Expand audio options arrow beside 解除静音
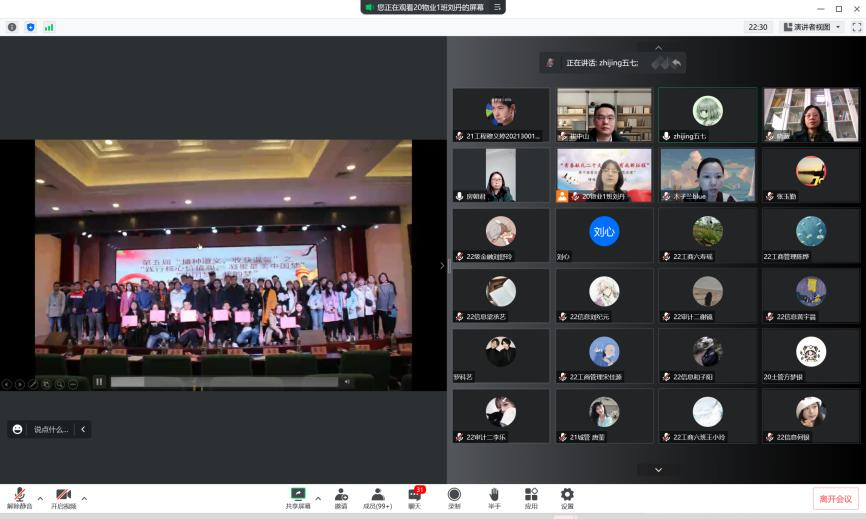866x519 pixels. [x=40, y=498]
